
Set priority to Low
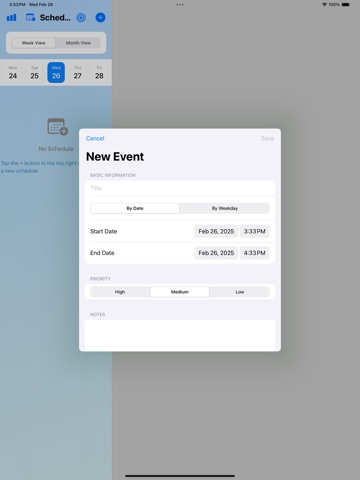pyautogui.click(x=240, y=292)
